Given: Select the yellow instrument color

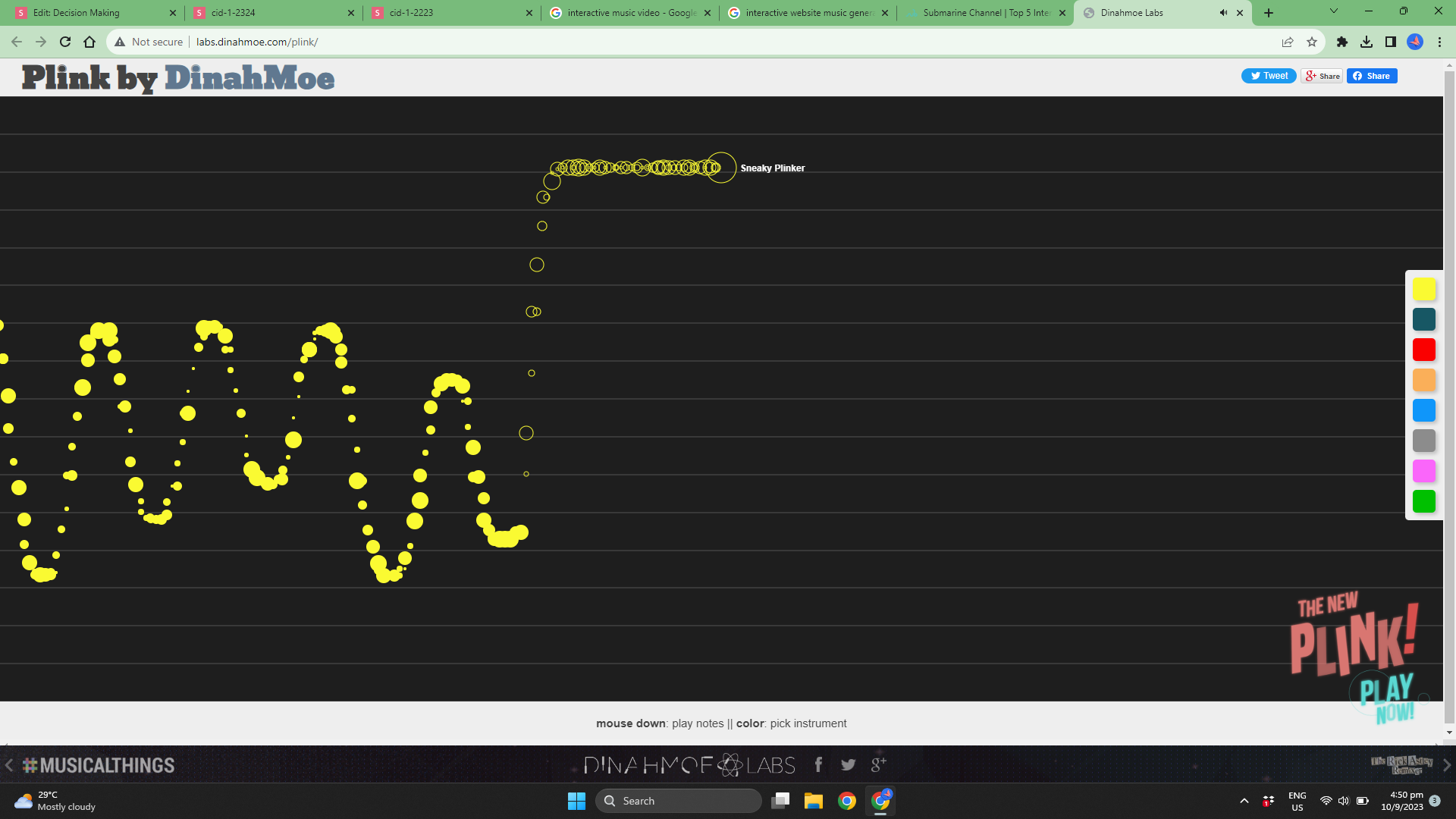Looking at the screenshot, I should click(1423, 289).
